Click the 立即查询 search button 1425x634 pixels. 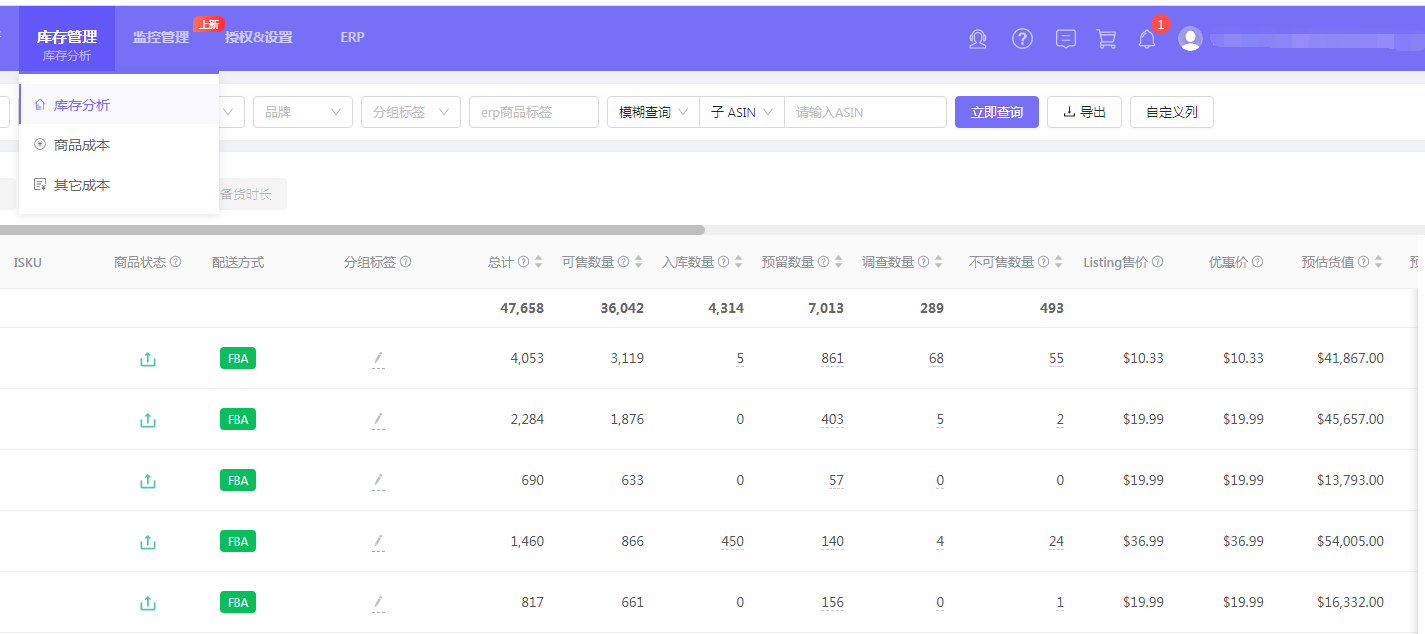tap(996, 112)
